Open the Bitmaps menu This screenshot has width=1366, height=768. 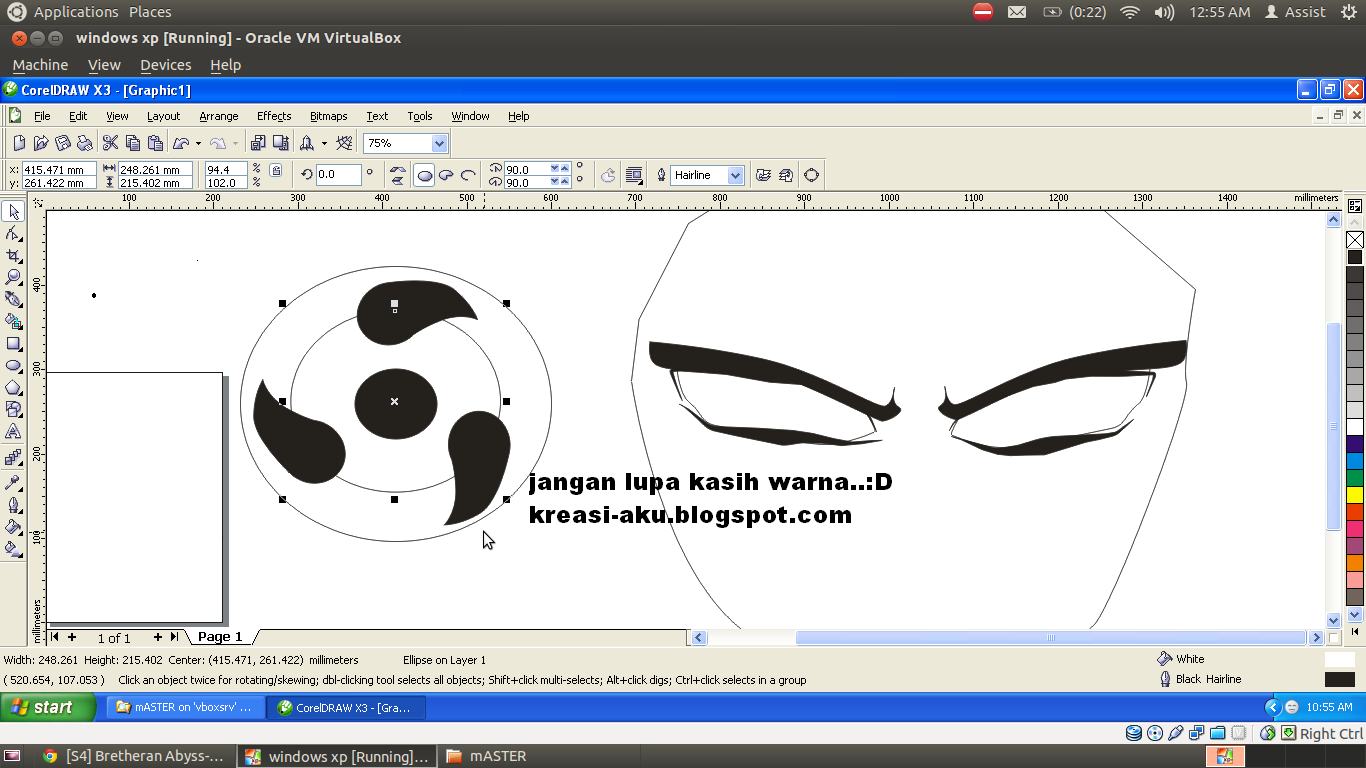(x=329, y=116)
